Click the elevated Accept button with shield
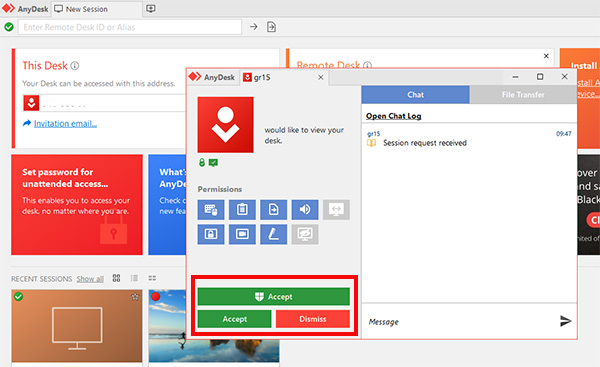 click(x=274, y=297)
